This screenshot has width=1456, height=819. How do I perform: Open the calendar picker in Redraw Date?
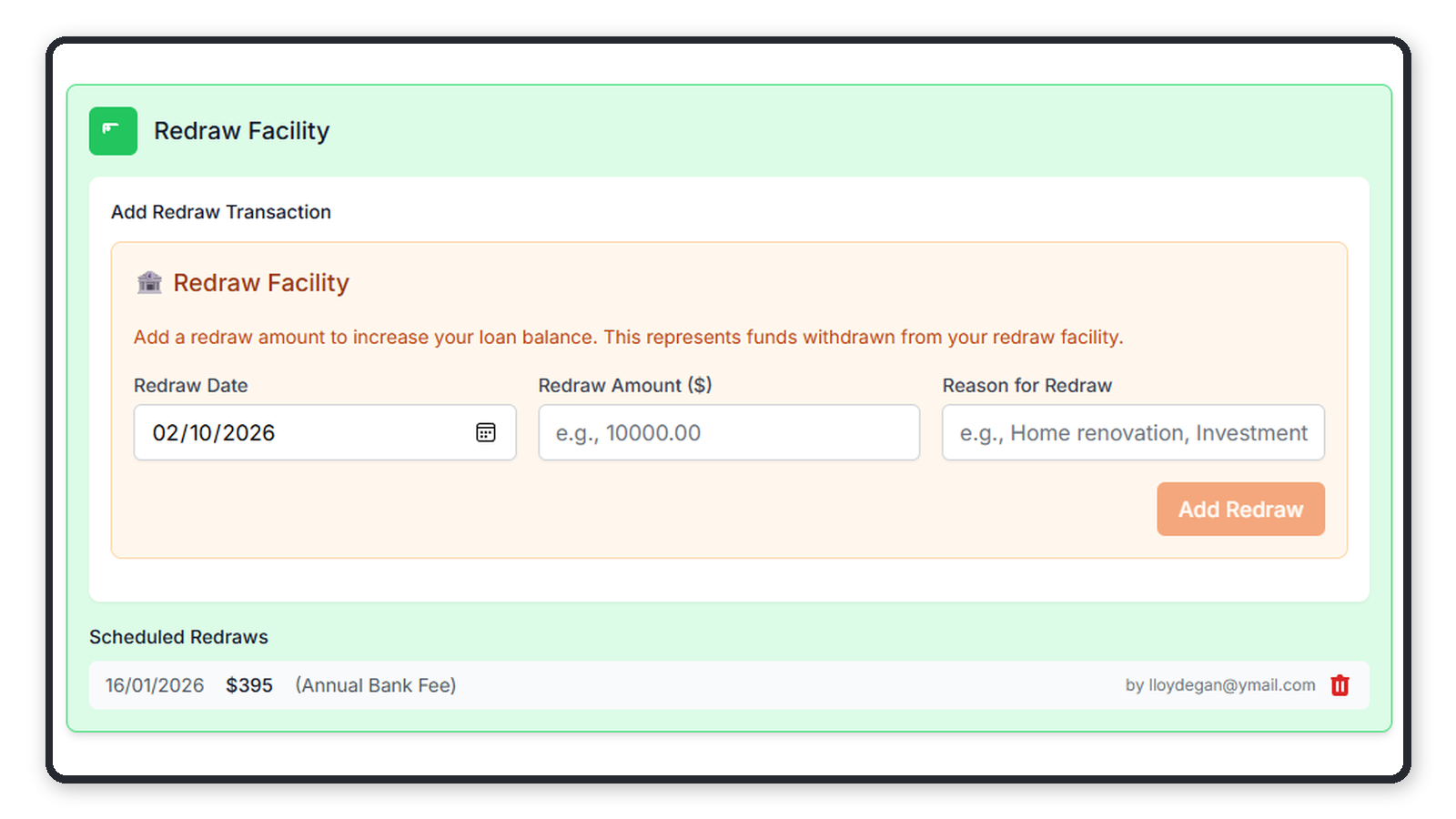click(486, 432)
